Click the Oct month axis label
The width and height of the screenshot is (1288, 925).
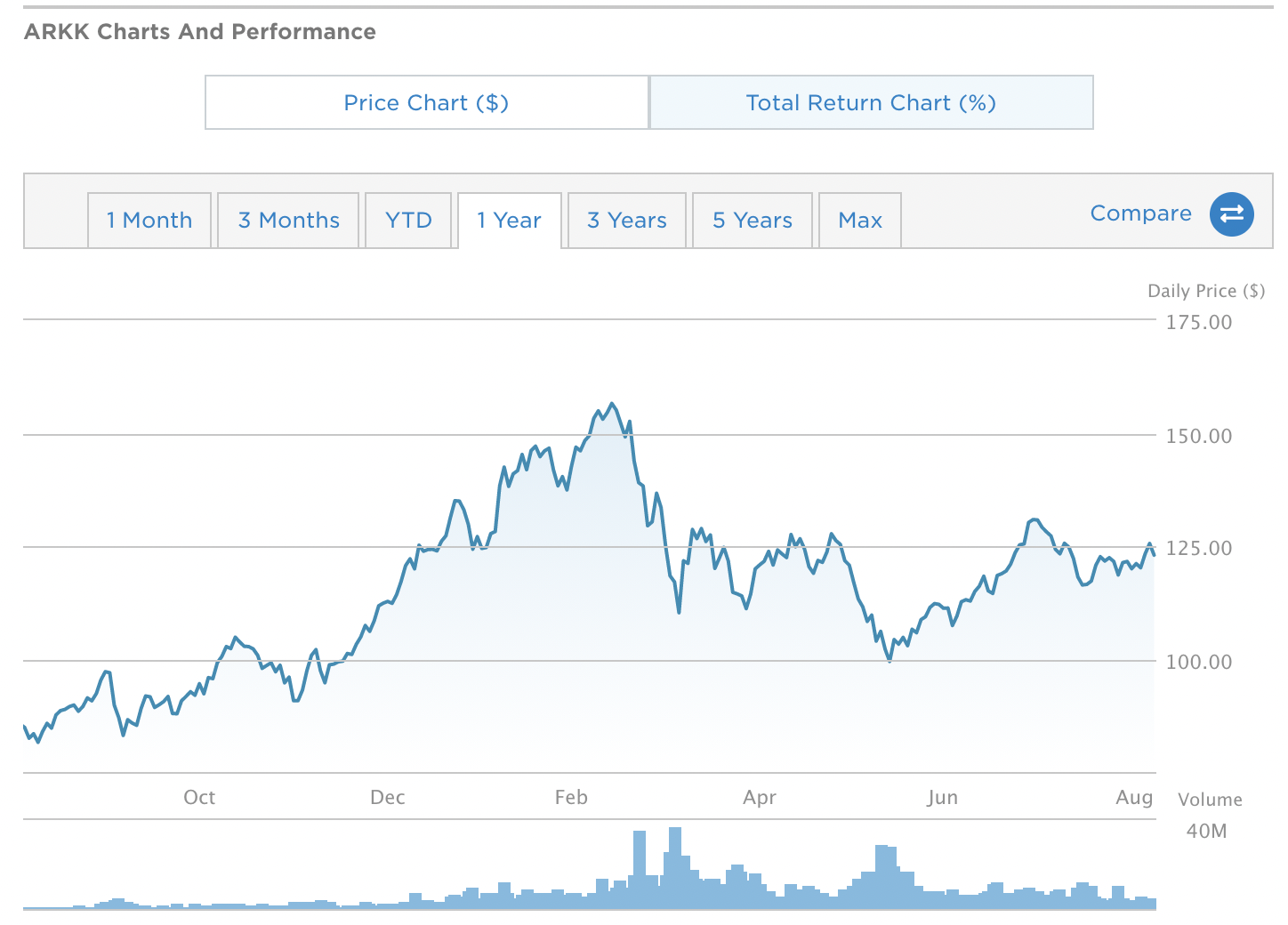pos(199,797)
